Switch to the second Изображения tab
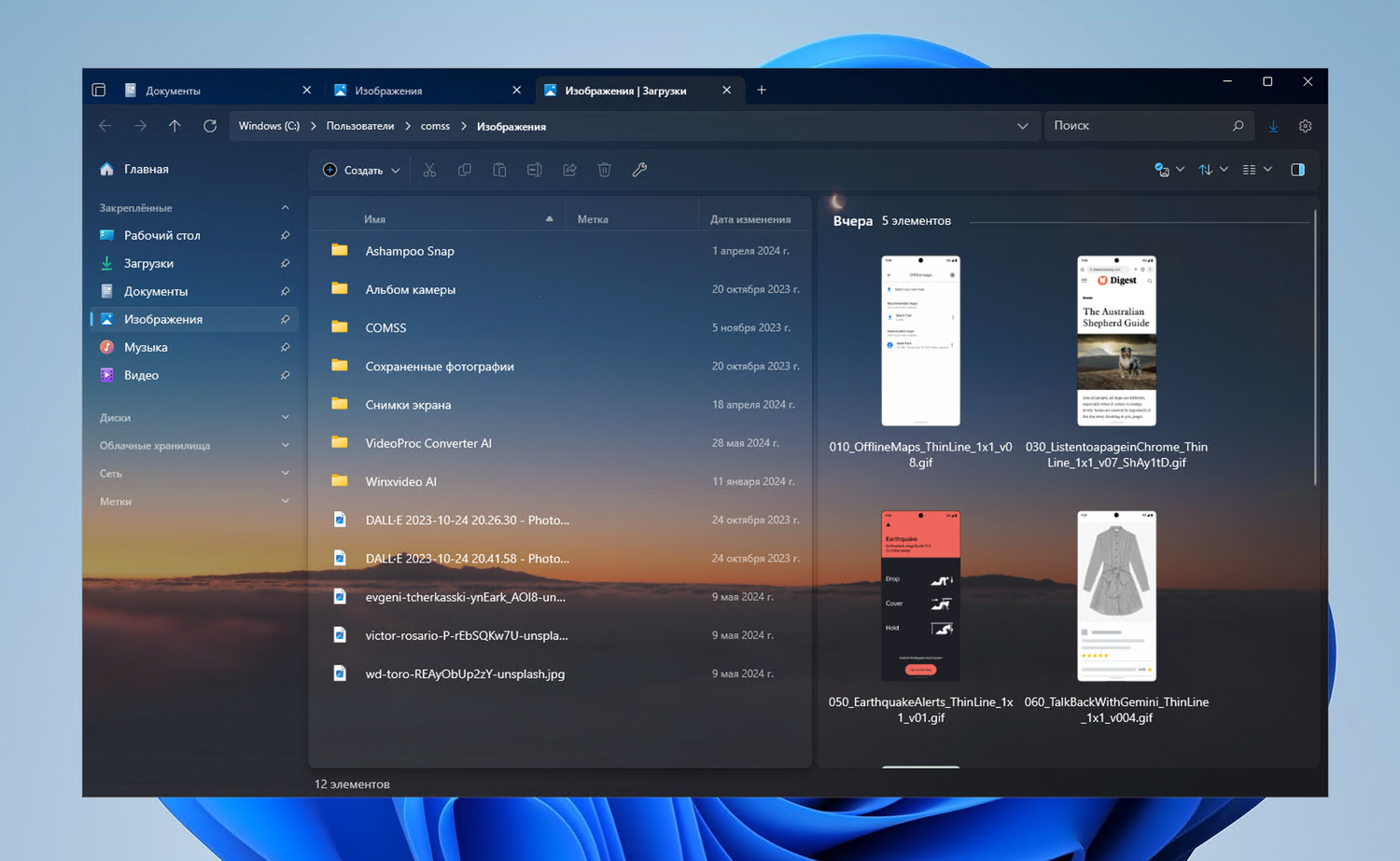The height and width of the screenshot is (861, 1400). 428,90
